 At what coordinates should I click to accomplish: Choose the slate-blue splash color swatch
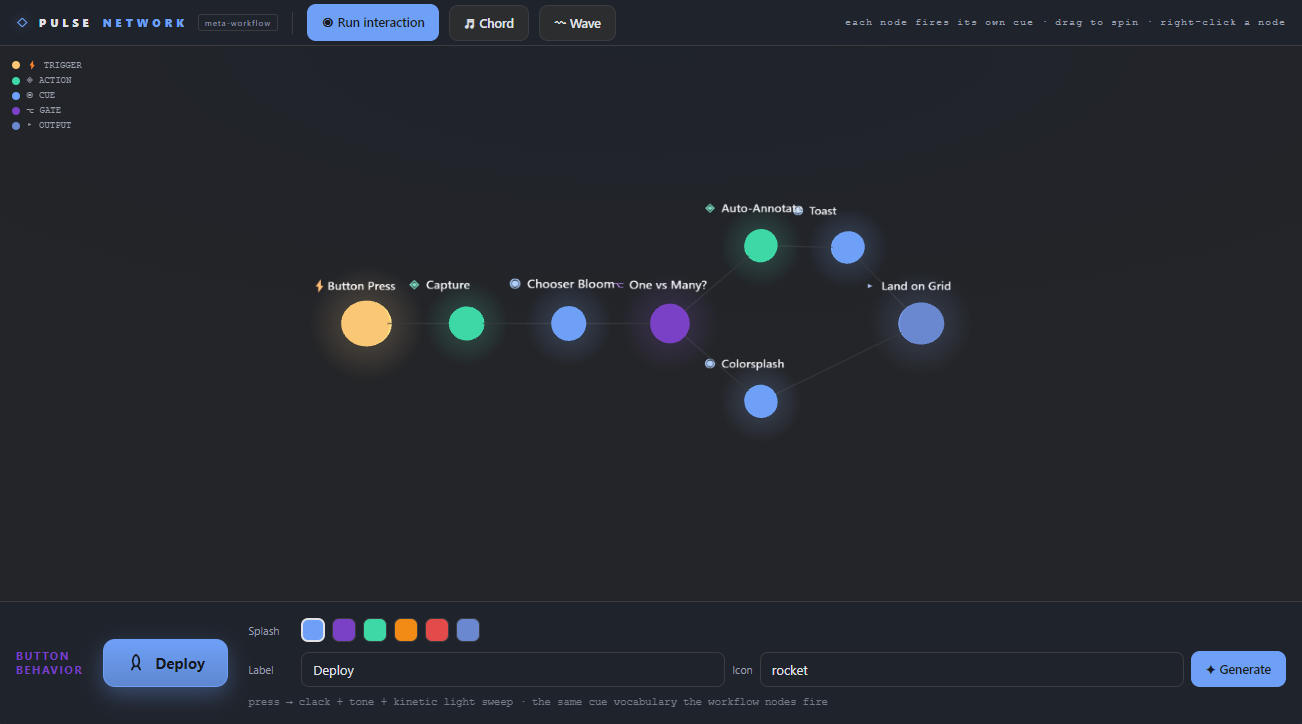pos(468,630)
